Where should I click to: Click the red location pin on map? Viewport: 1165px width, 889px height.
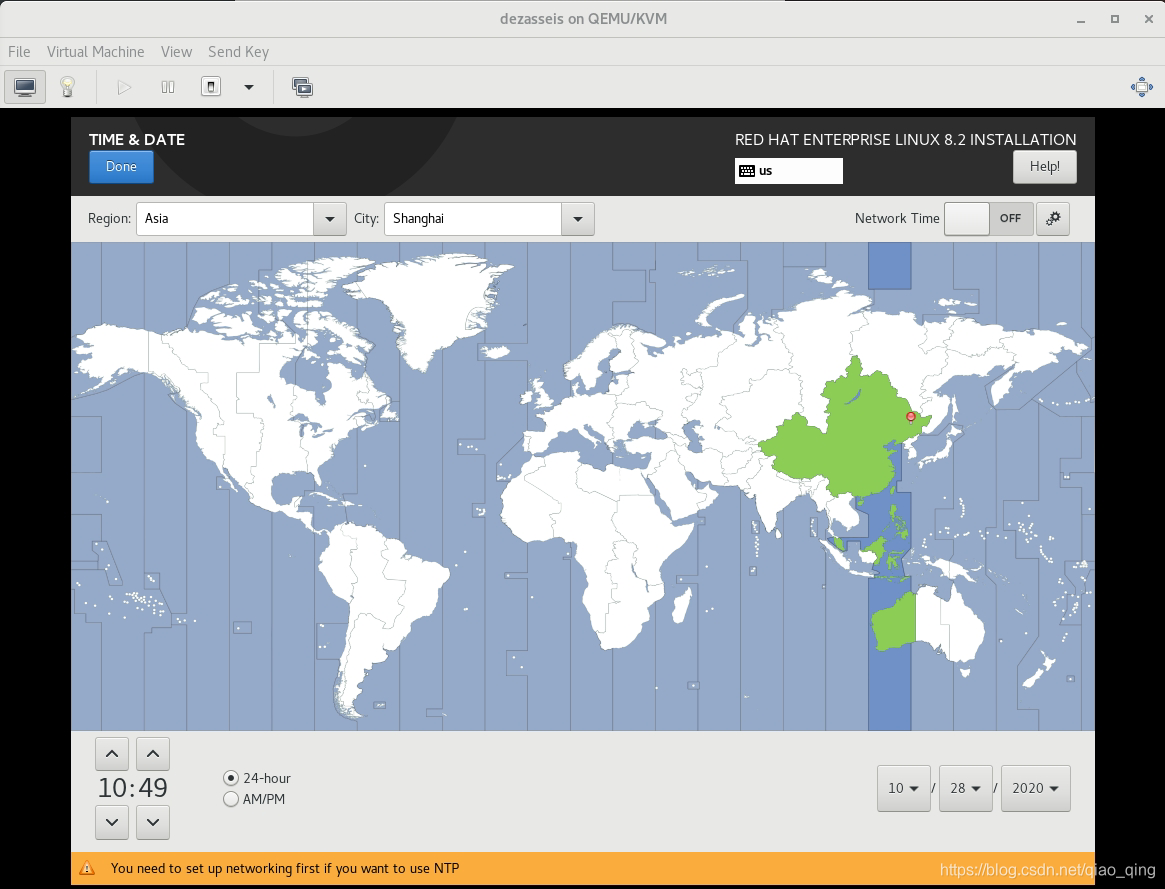coord(911,417)
